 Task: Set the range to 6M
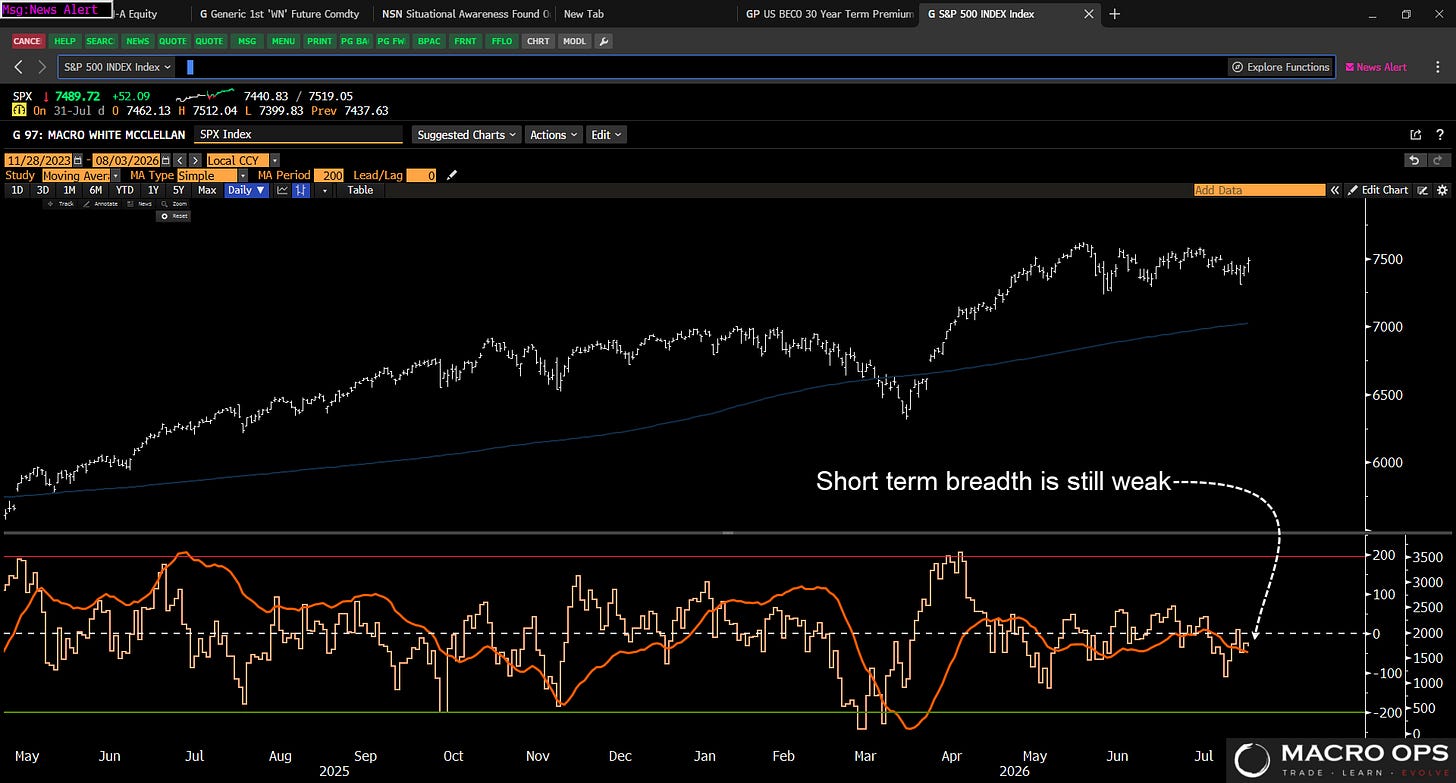(x=95, y=190)
